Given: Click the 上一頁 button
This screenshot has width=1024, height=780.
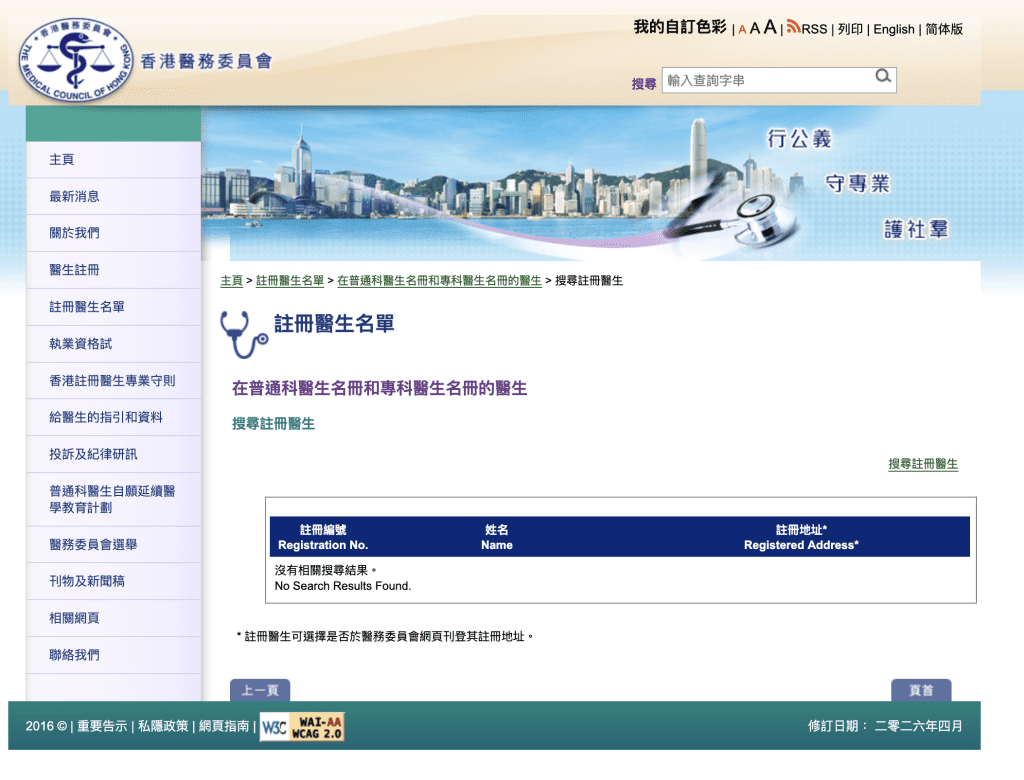Looking at the screenshot, I should coord(262,691).
